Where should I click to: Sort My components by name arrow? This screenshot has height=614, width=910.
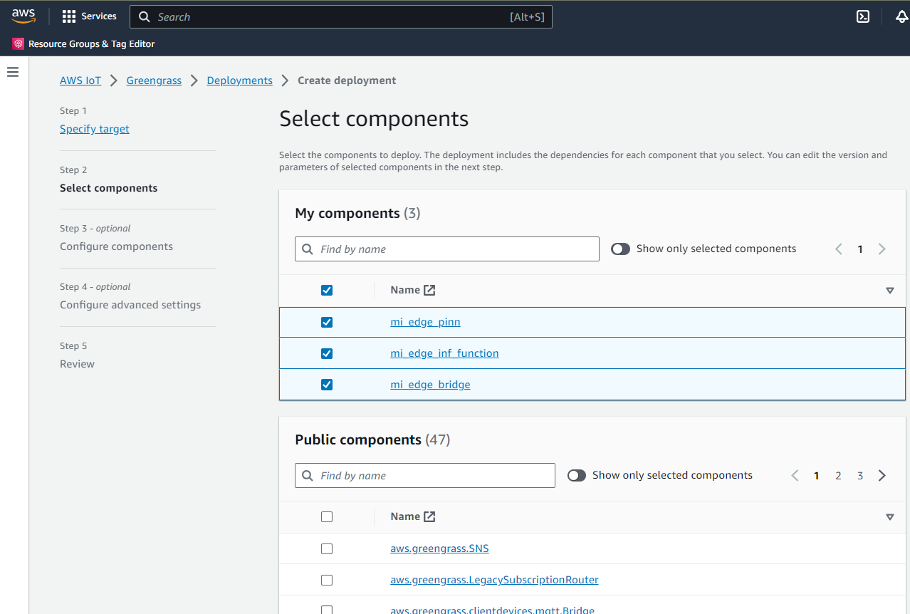(890, 291)
